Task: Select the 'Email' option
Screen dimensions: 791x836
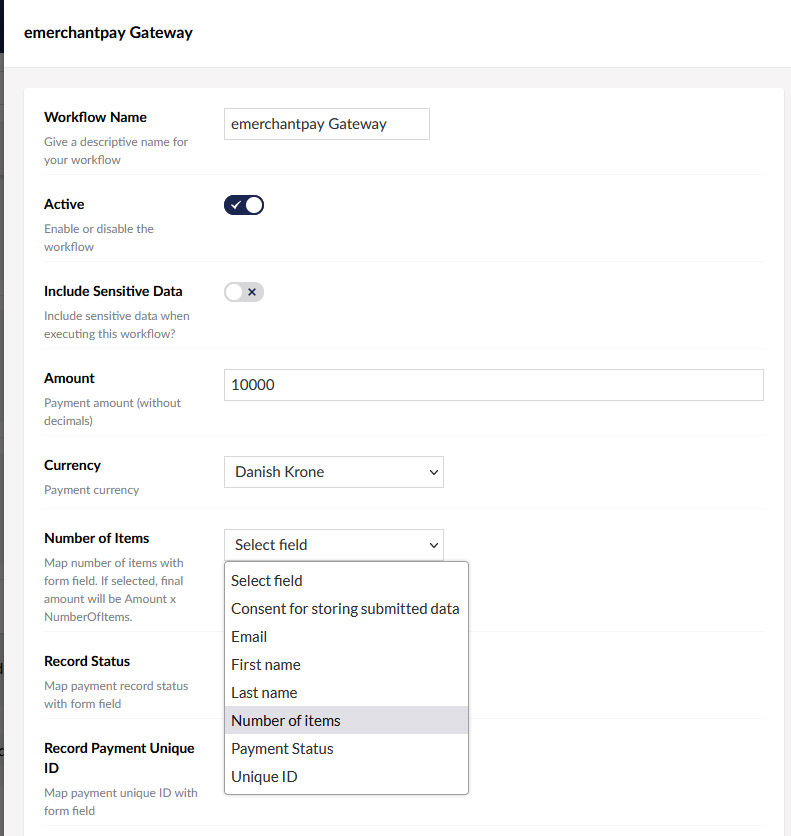Action: click(346, 637)
